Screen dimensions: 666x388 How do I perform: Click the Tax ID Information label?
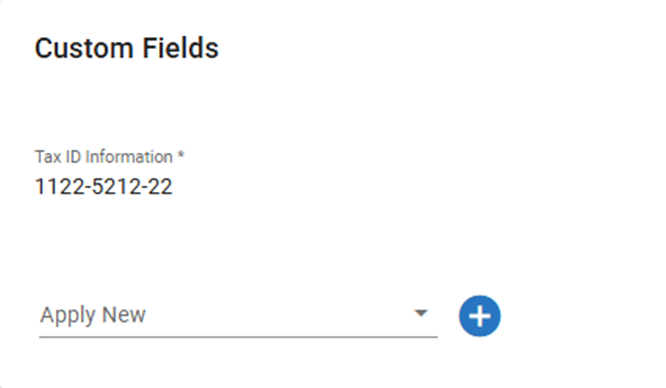(104, 157)
